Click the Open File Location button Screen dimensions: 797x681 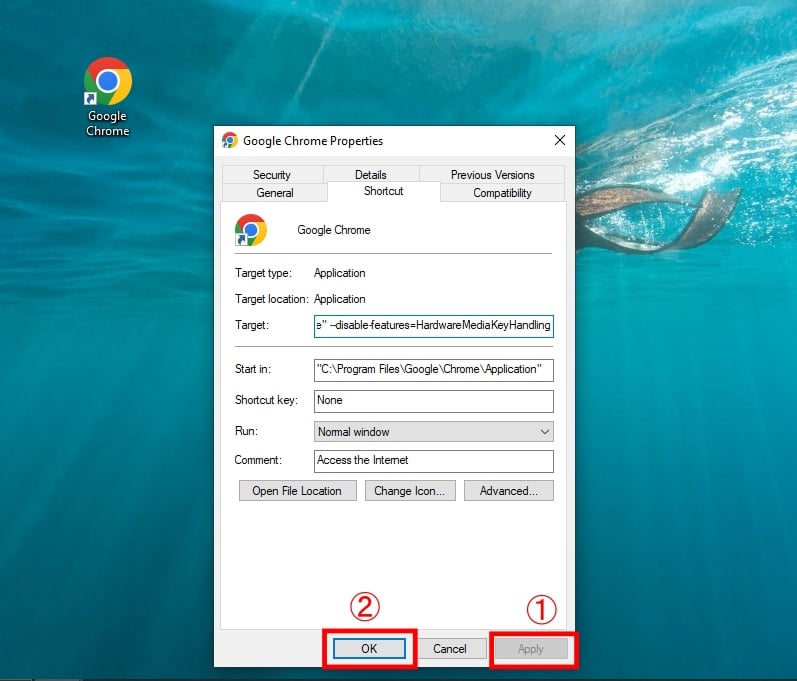(x=297, y=491)
